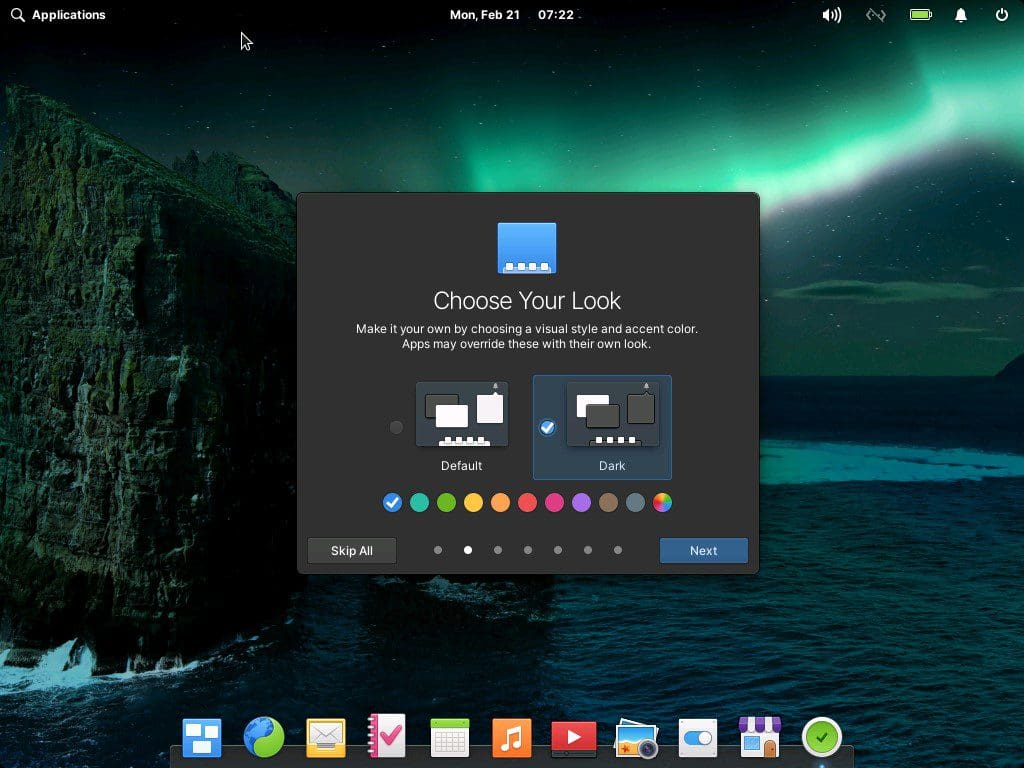Image resolution: width=1024 pixels, height=768 pixels.
Task: Click the Skip All button
Action: (x=352, y=551)
